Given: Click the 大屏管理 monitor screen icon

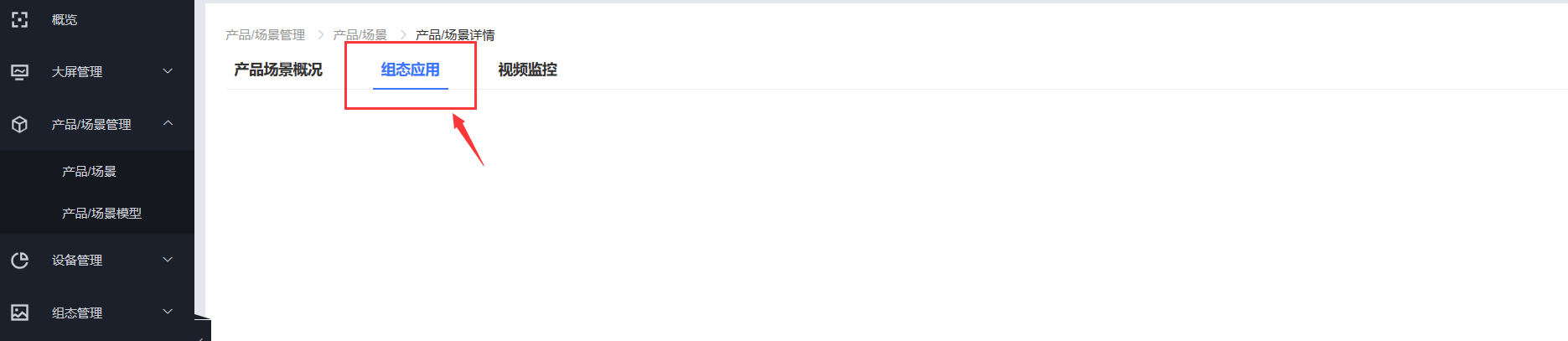Looking at the screenshot, I should pyautogui.click(x=20, y=72).
